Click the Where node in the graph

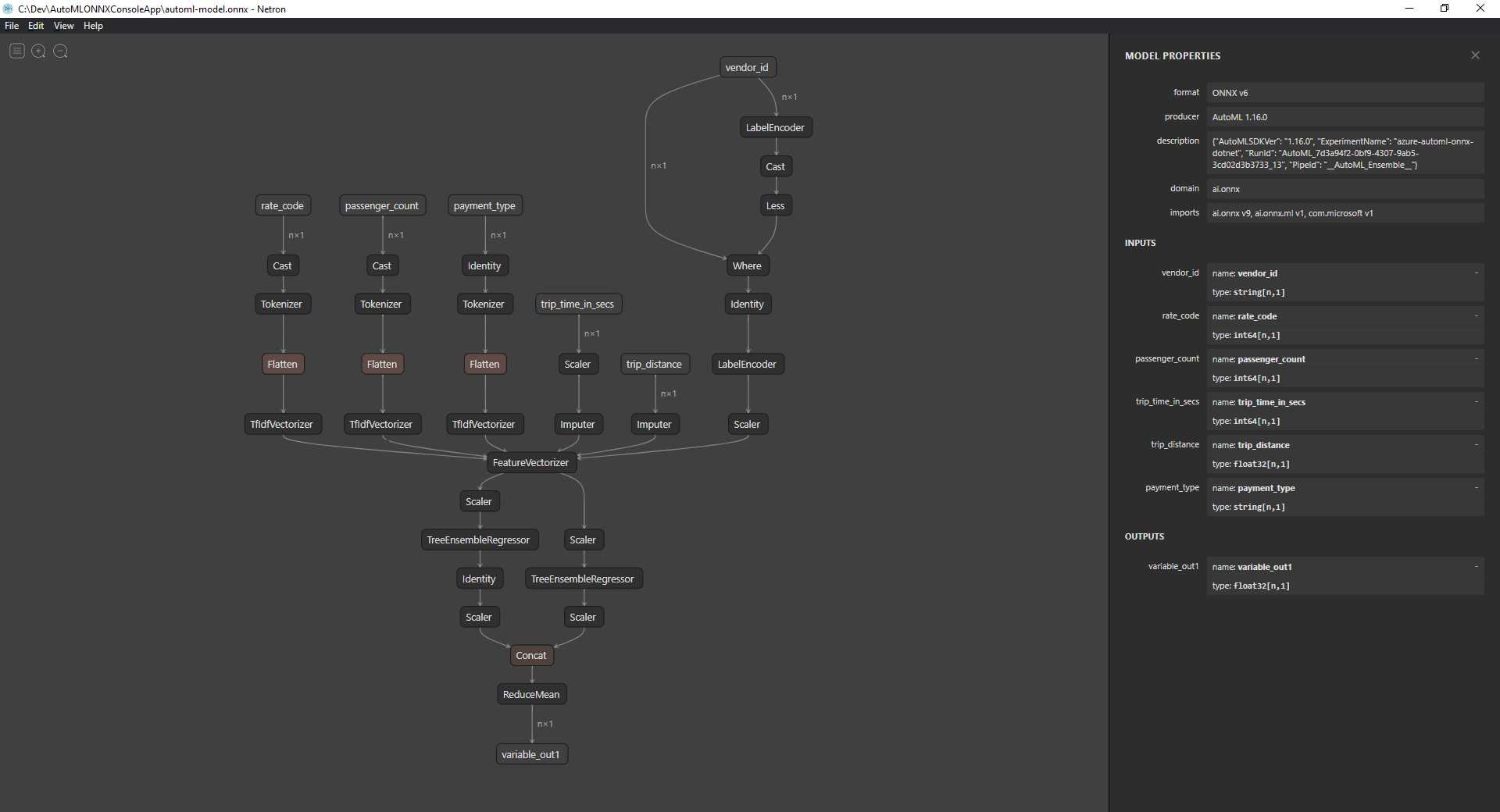747,266
